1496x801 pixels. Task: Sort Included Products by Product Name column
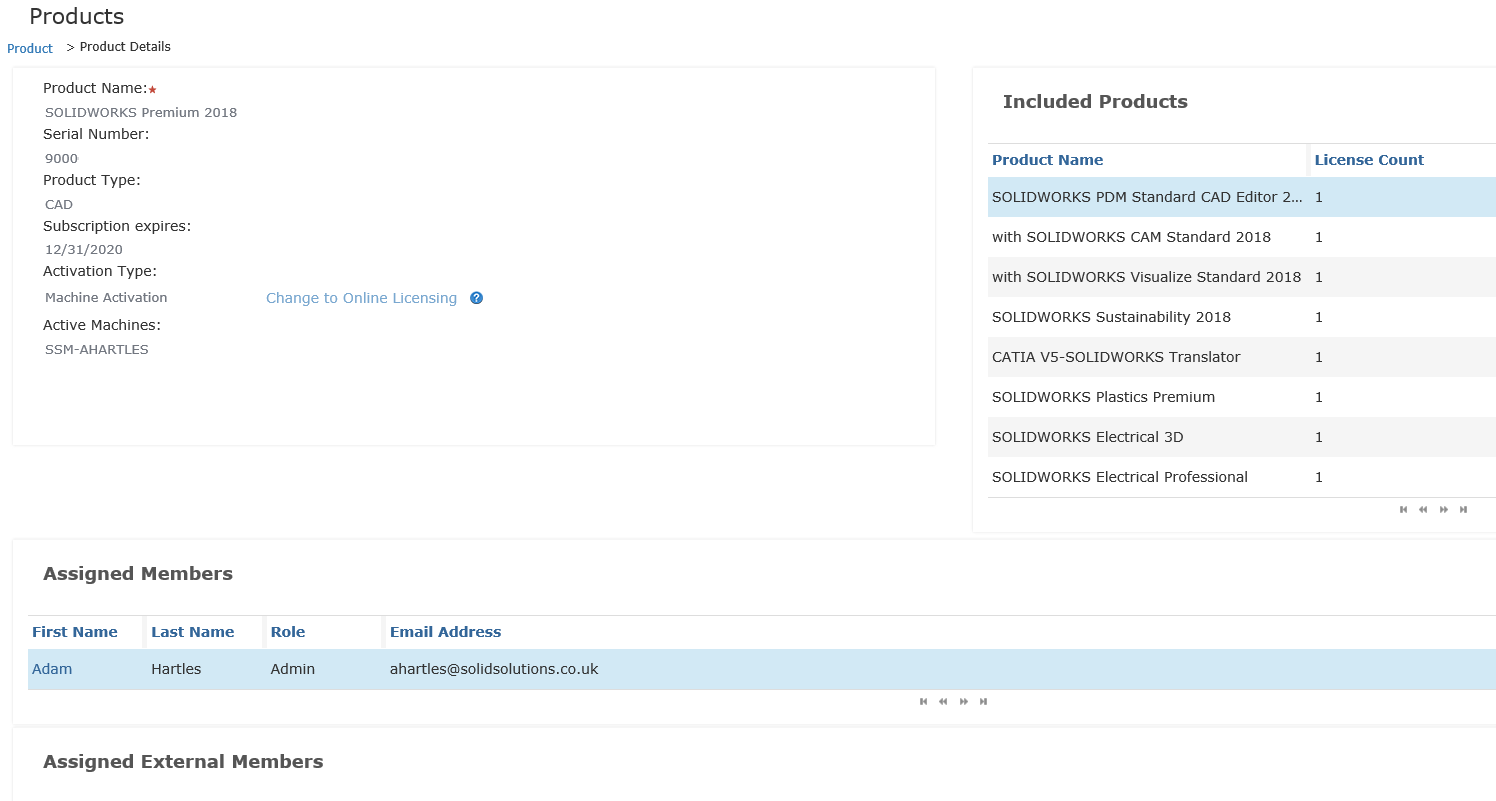(1047, 160)
